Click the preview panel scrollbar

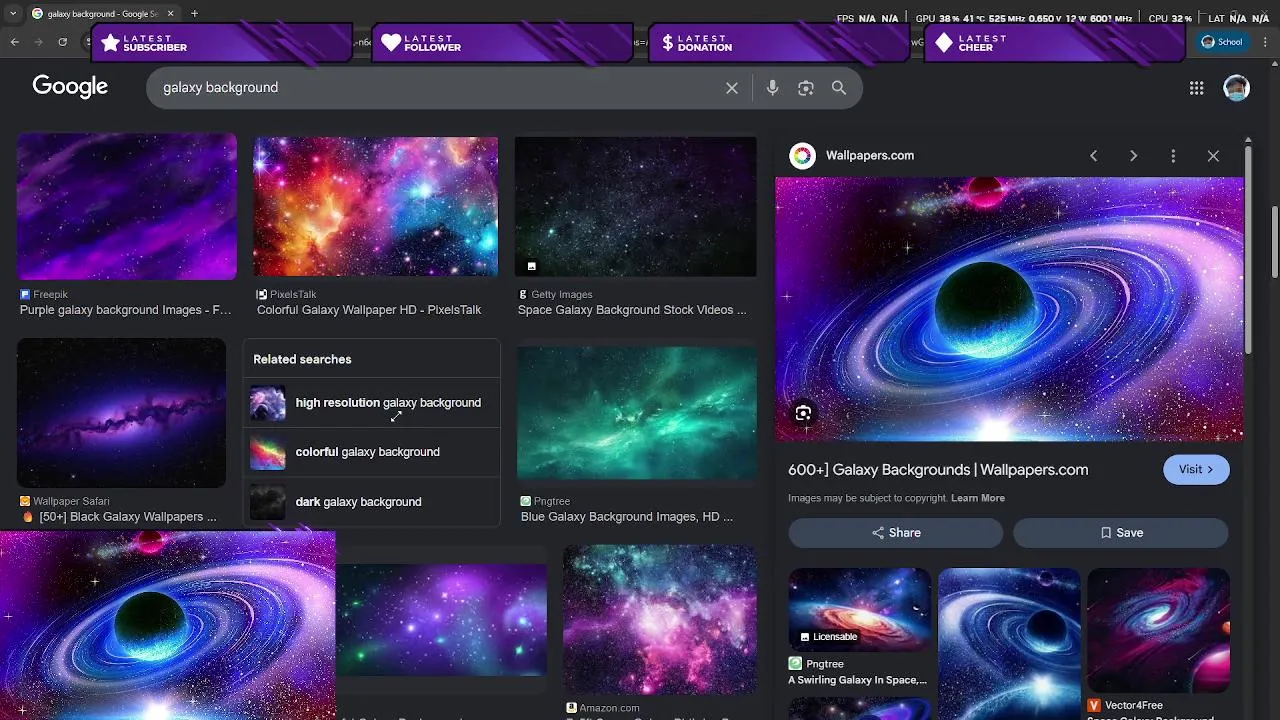(x=1248, y=250)
